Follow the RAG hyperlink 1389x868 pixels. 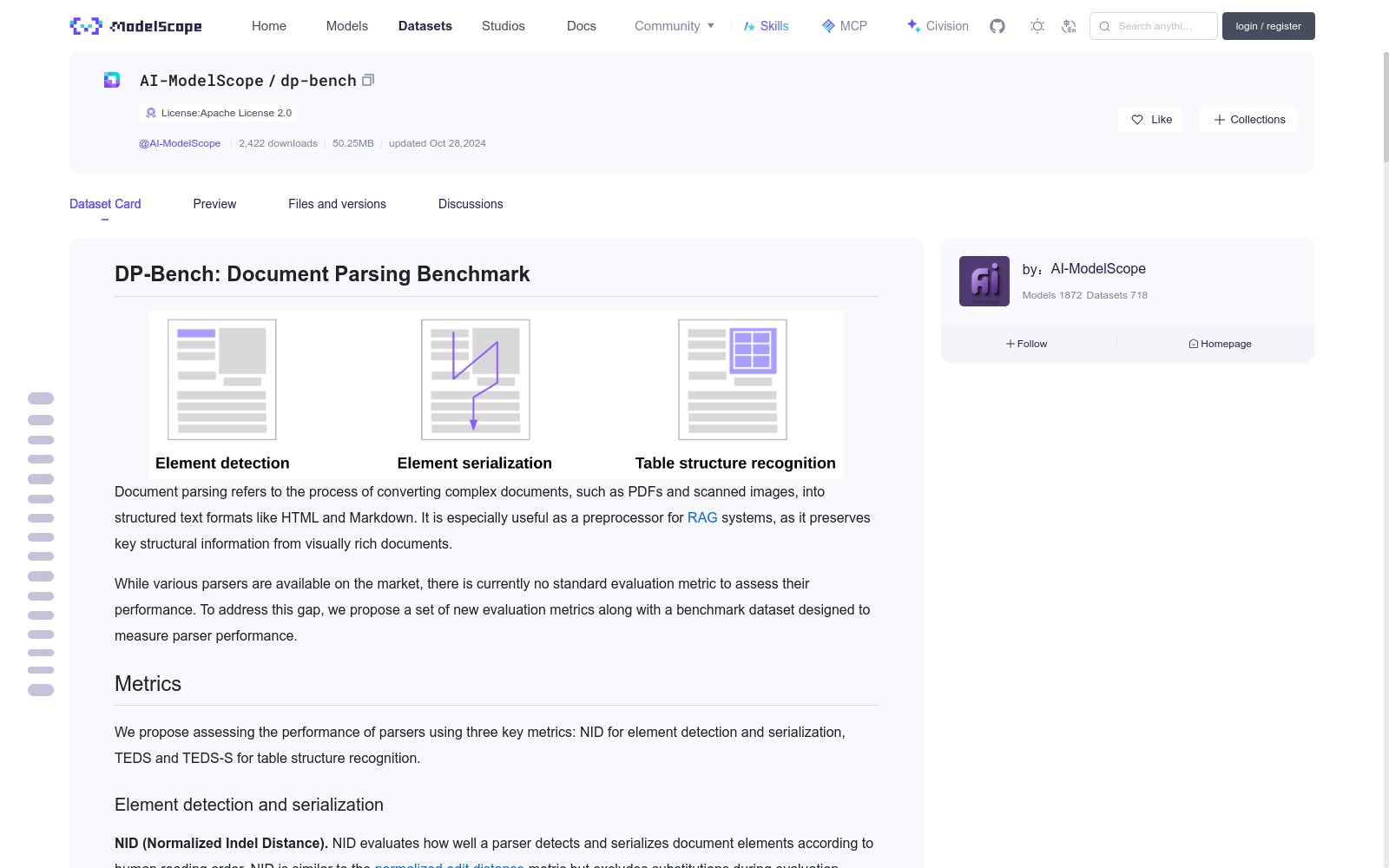(x=702, y=517)
